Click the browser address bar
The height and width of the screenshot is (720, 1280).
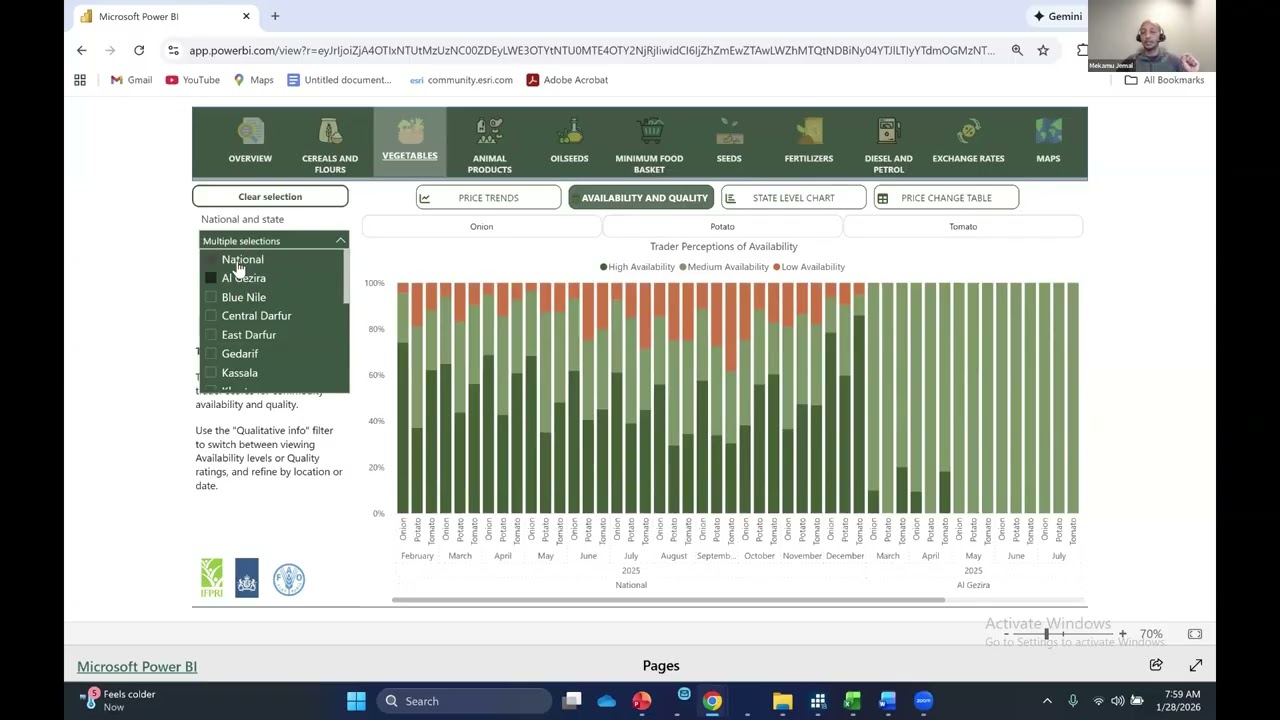[591, 50]
